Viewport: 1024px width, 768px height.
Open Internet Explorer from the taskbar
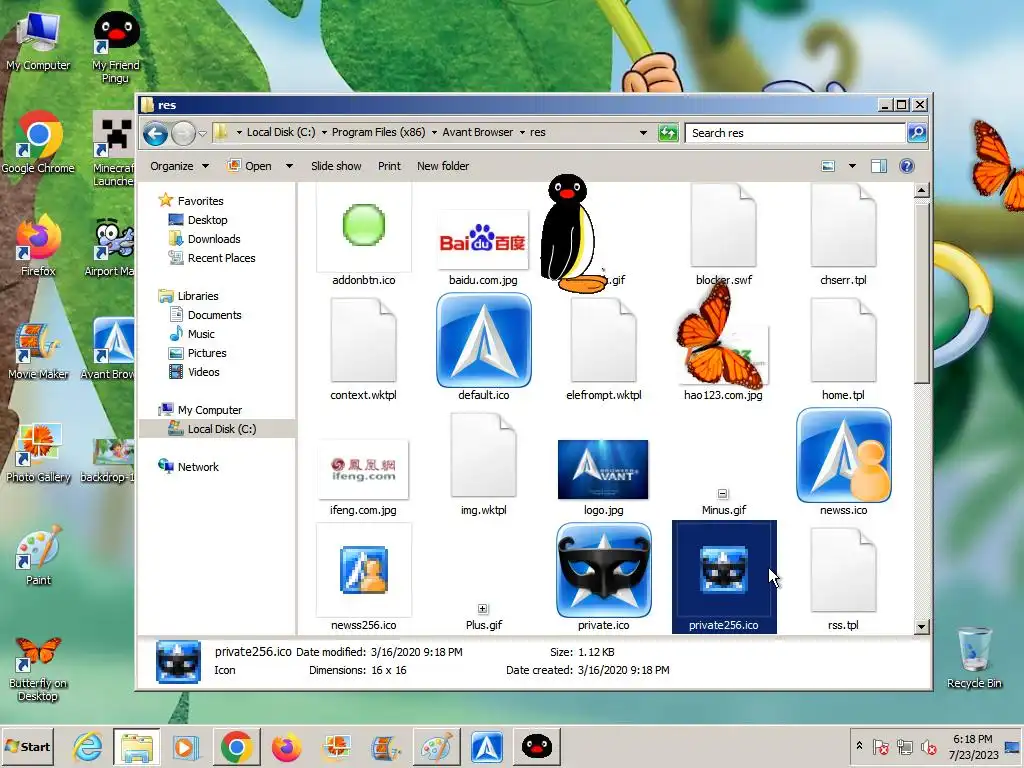tap(88, 746)
